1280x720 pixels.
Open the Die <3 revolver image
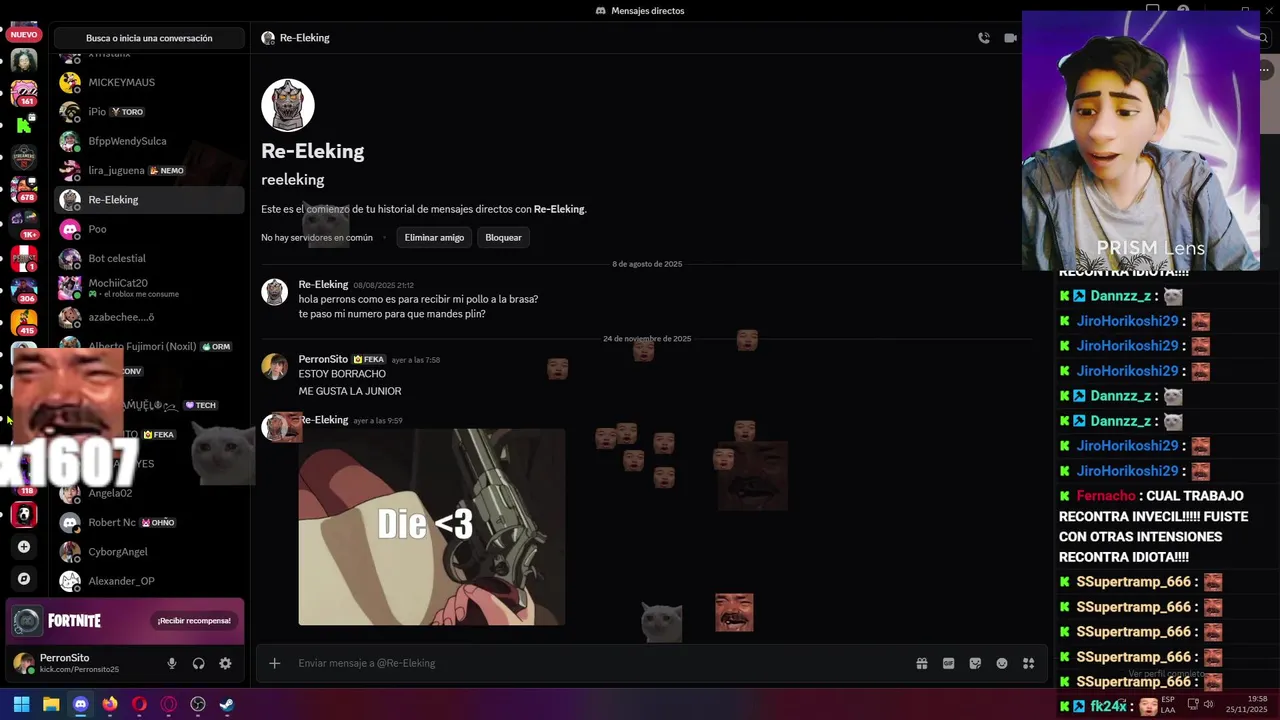[x=432, y=527]
